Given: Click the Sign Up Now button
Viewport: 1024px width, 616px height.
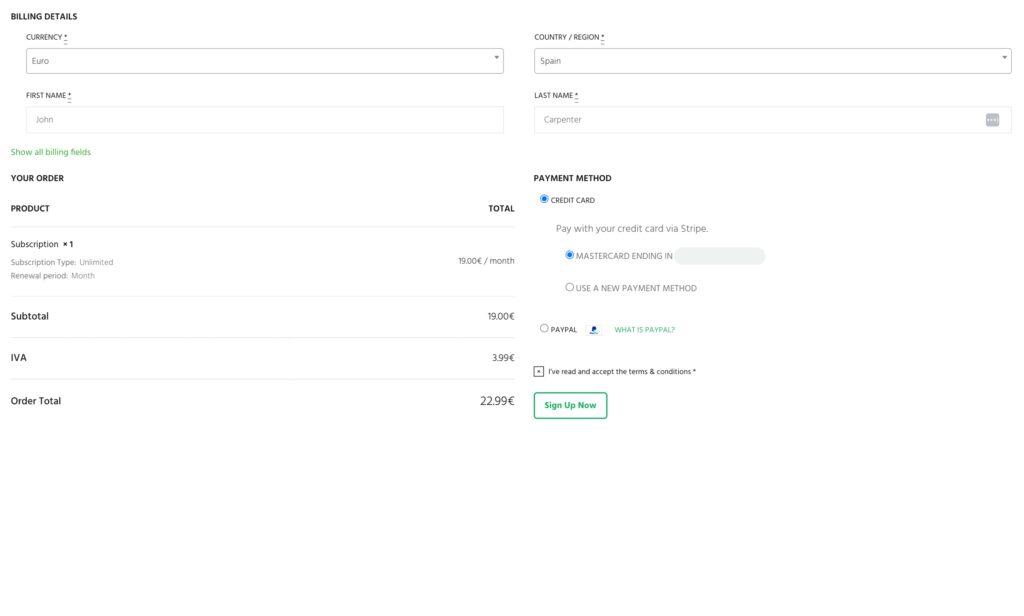Looking at the screenshot, I should point(570,405).
